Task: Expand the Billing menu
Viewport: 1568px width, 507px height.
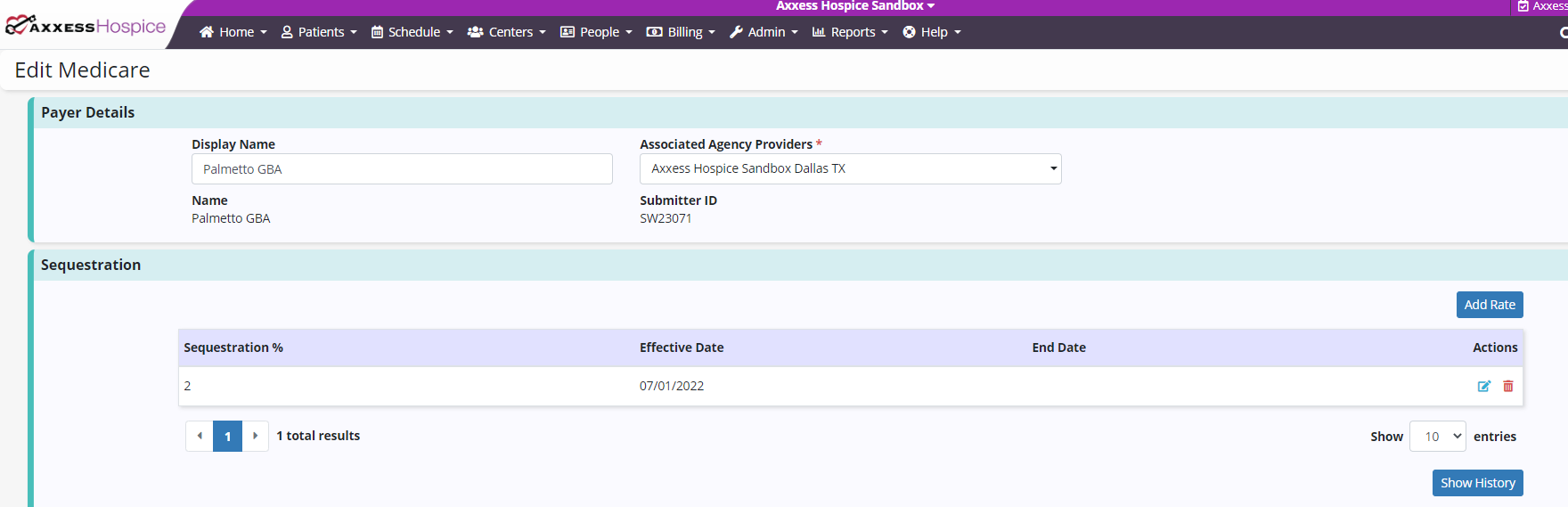Action: tap(681, 32)
